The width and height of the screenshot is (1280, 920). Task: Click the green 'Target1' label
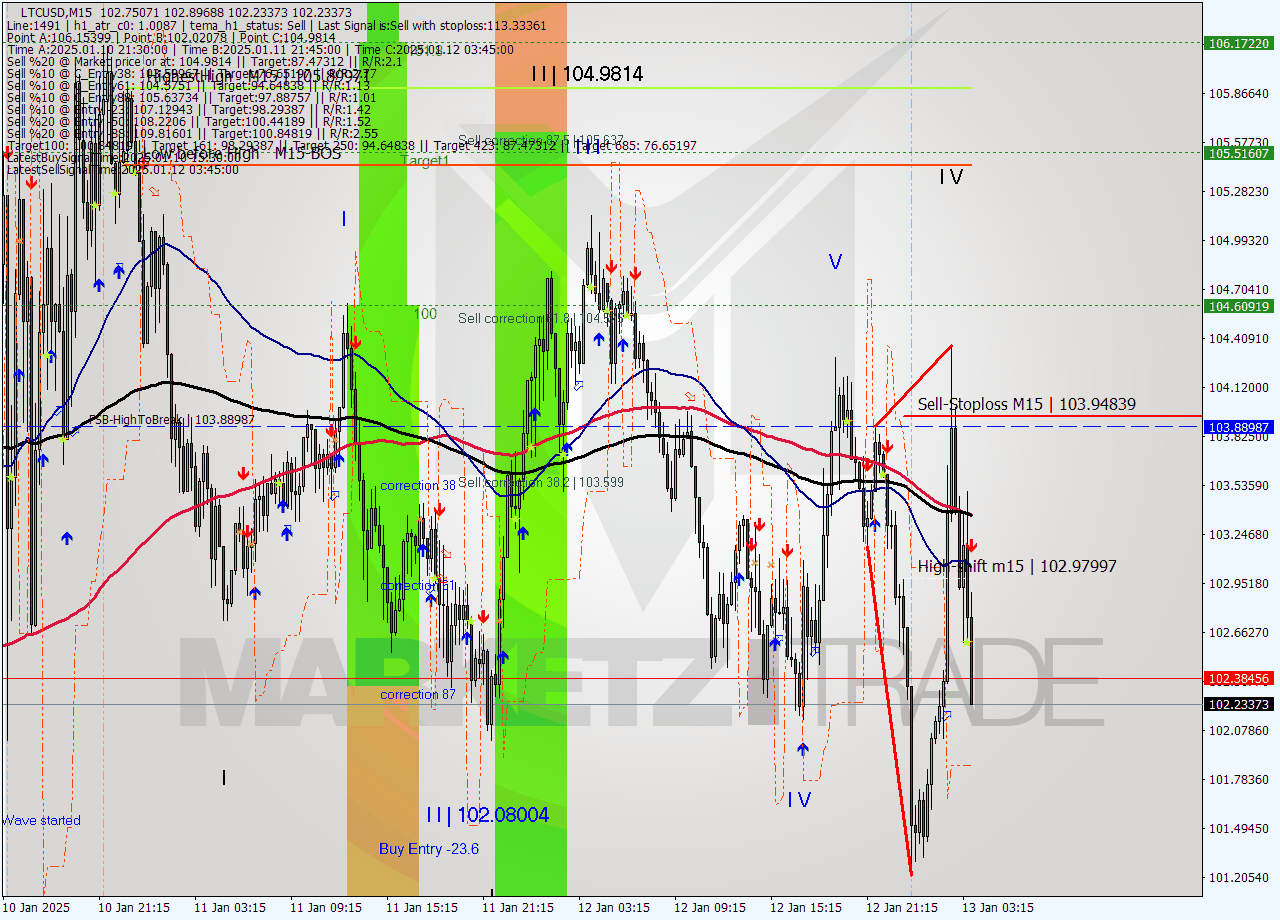pyautogui.click(x=425, y=161)
